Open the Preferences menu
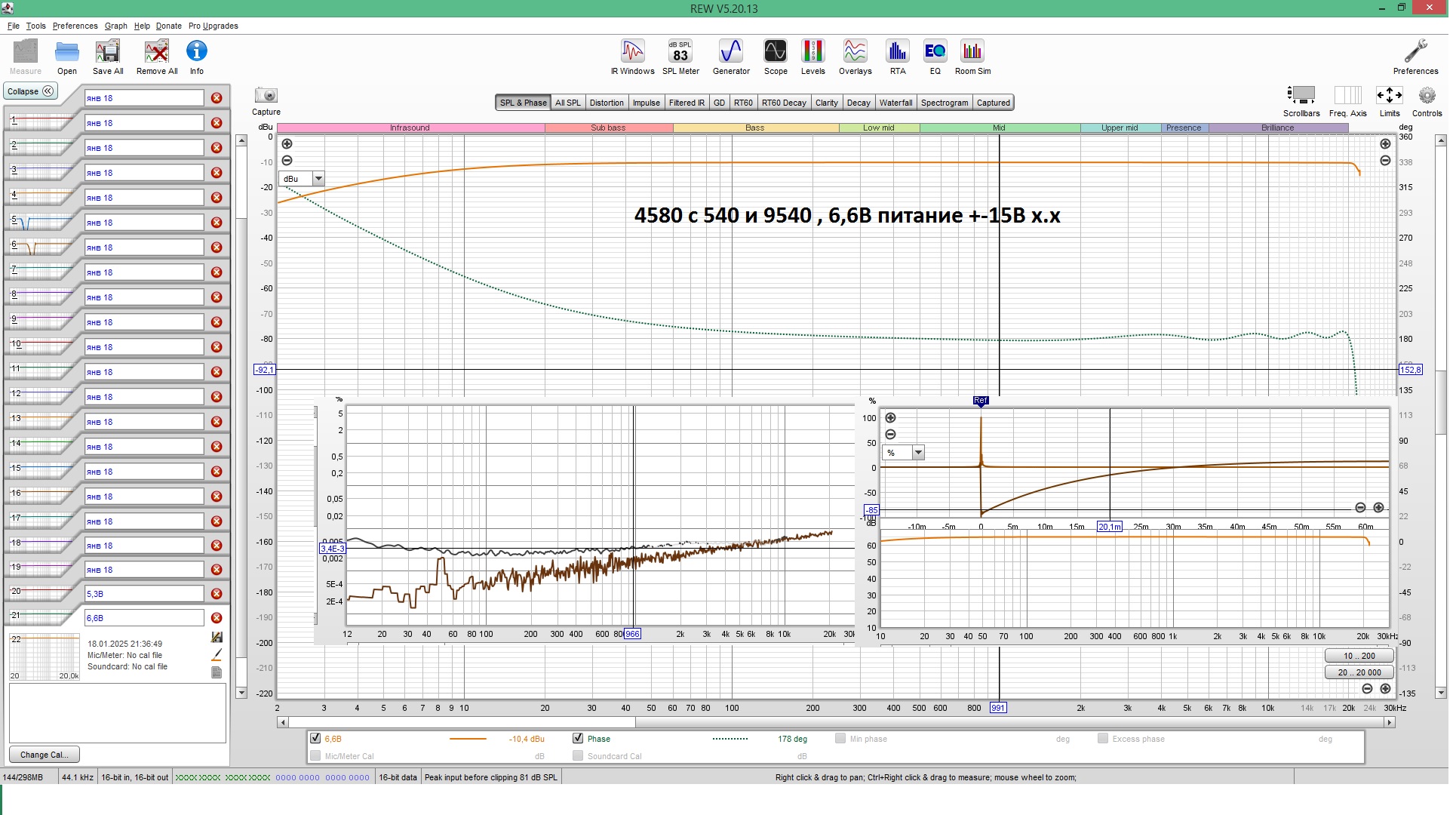1456x815 pixels. coord(75,26)
